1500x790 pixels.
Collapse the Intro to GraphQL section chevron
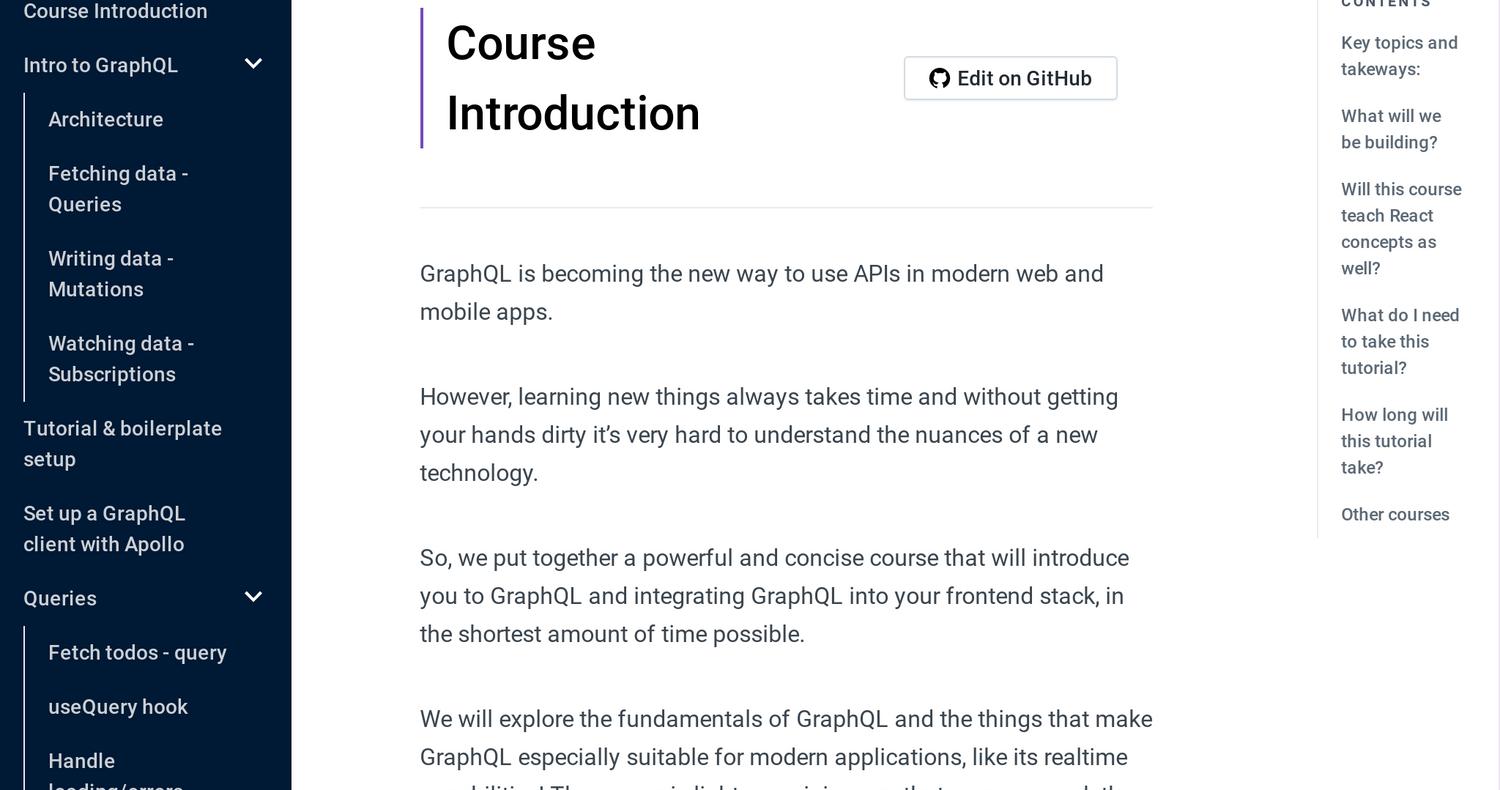[253, 64]
